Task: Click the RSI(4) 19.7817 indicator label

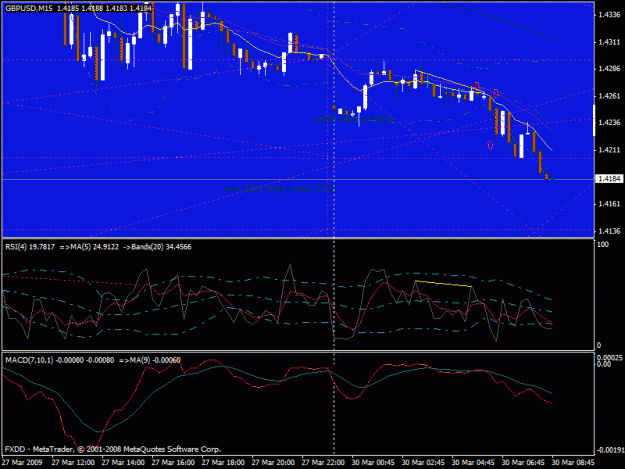Action: (30, 247)
